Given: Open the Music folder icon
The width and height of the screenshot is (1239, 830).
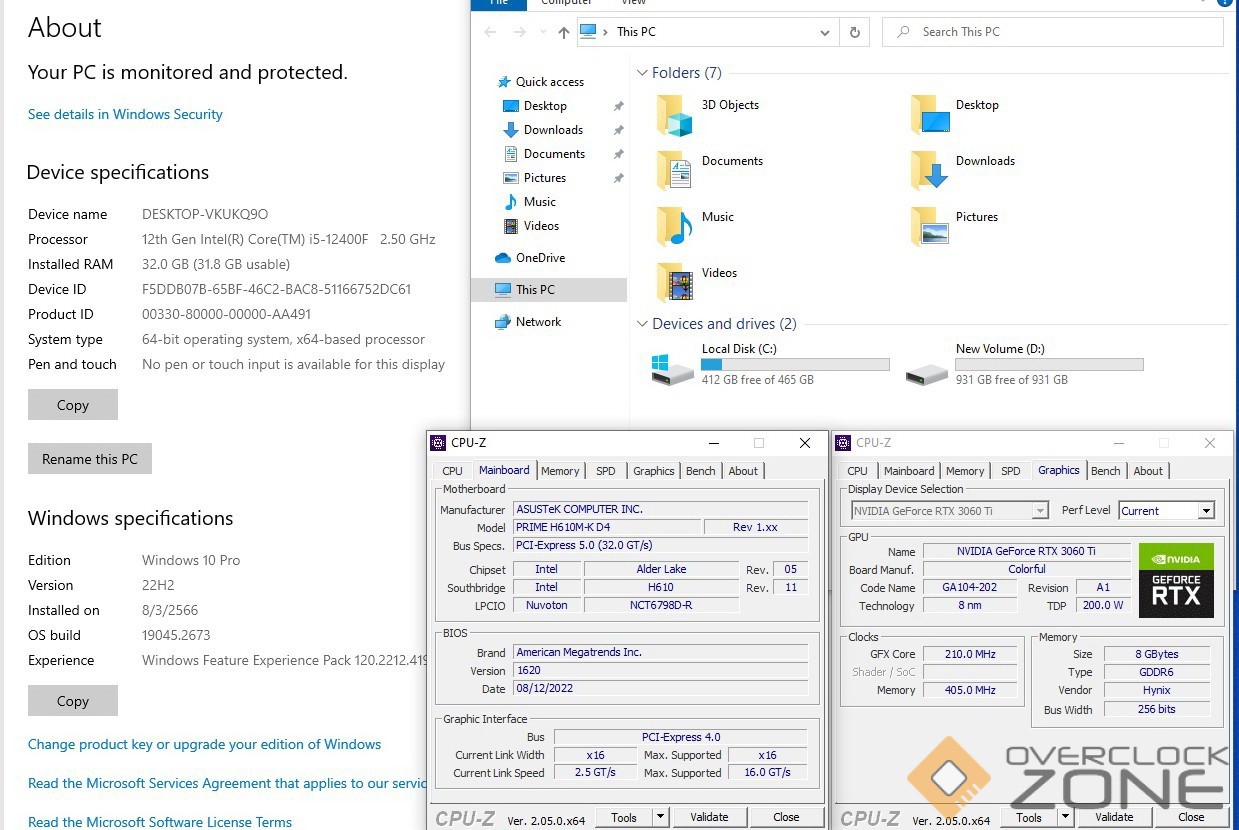Looking at the screenshot, I should (x=675, y=227).
